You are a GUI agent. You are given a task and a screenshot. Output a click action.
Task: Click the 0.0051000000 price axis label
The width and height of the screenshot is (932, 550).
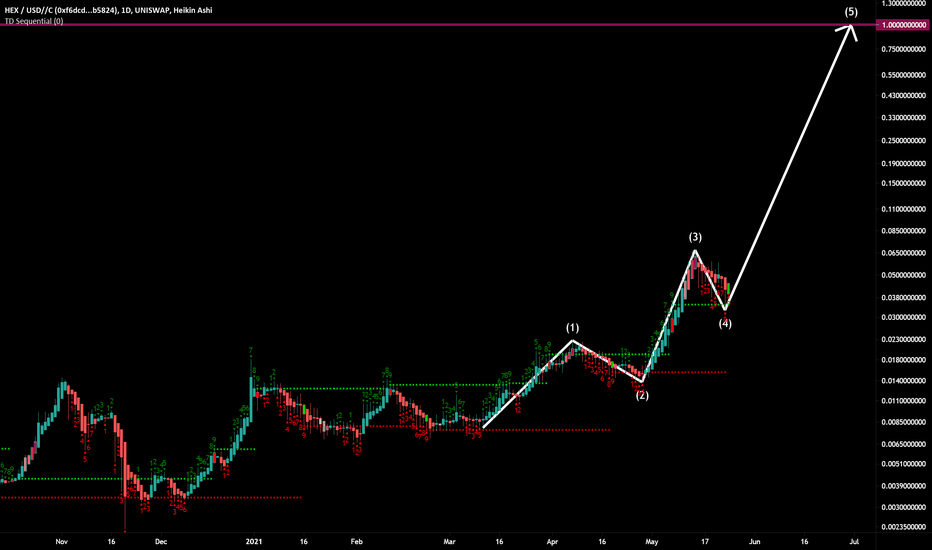coord(903,464)
